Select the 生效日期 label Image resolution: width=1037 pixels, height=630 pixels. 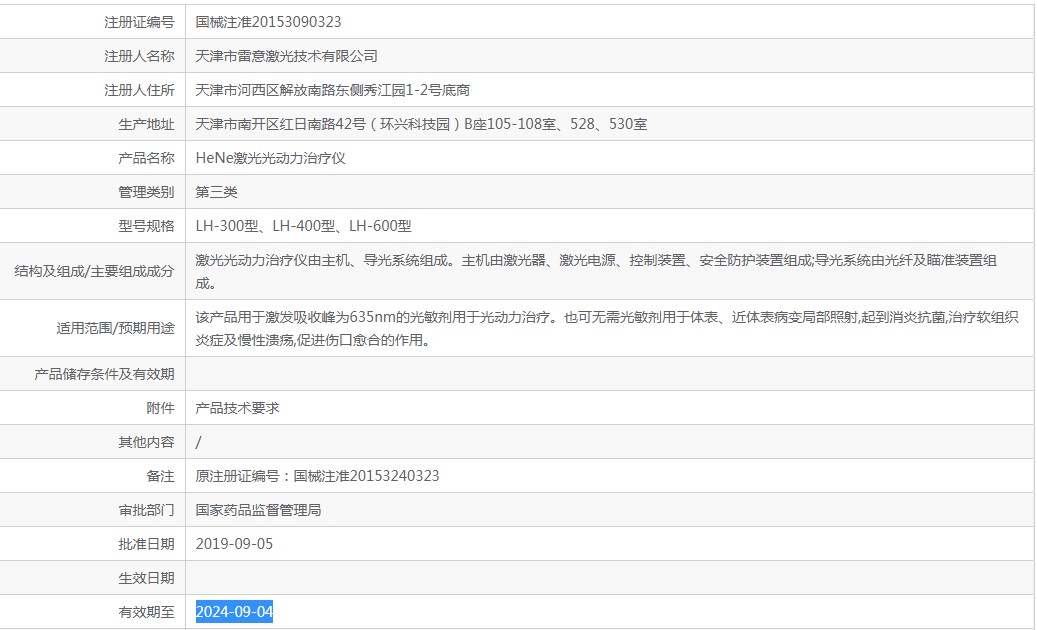(x=146, y=578)
